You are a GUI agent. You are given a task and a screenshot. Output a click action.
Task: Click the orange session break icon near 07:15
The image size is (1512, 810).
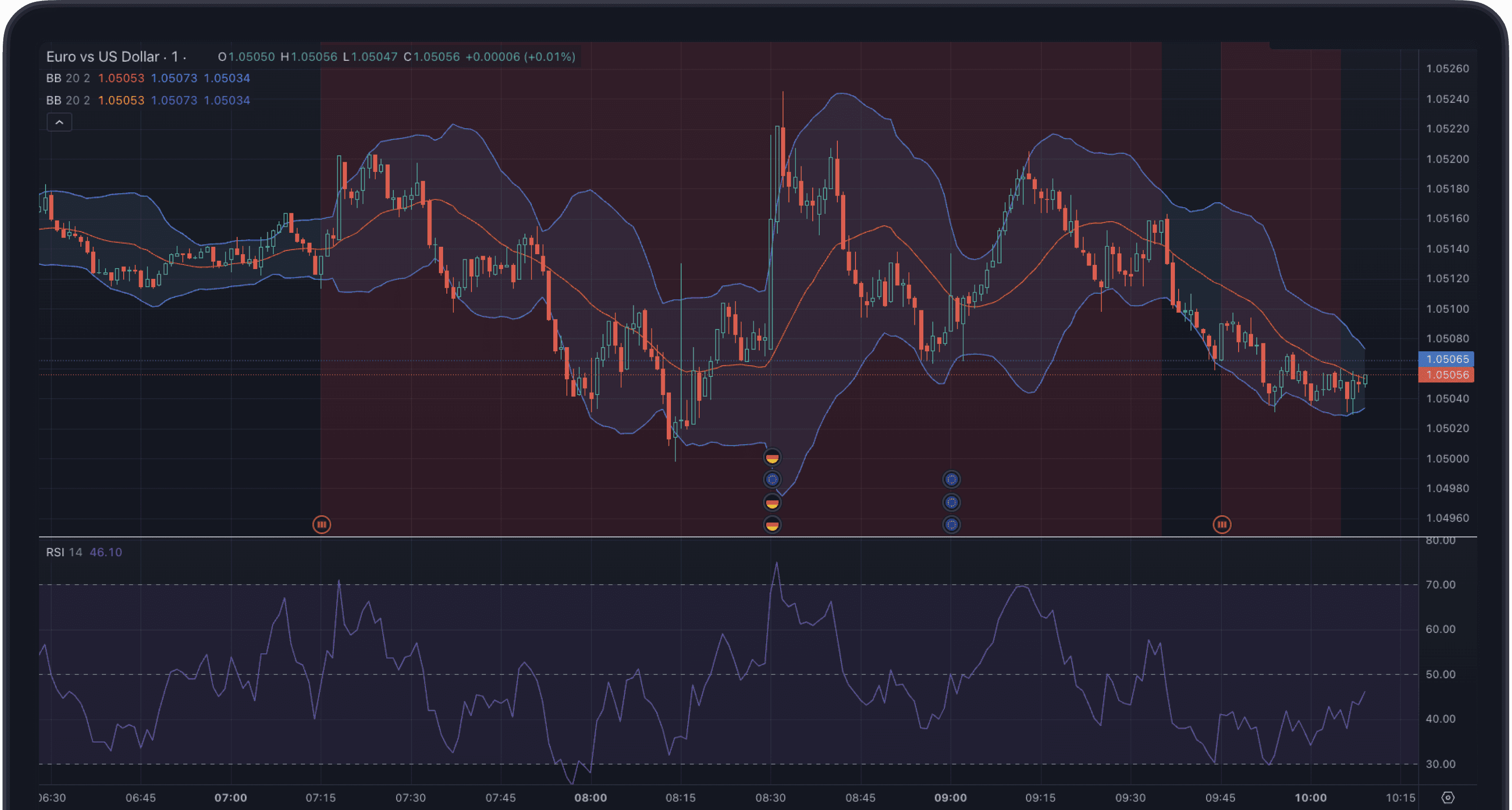(x=322, y=524)
